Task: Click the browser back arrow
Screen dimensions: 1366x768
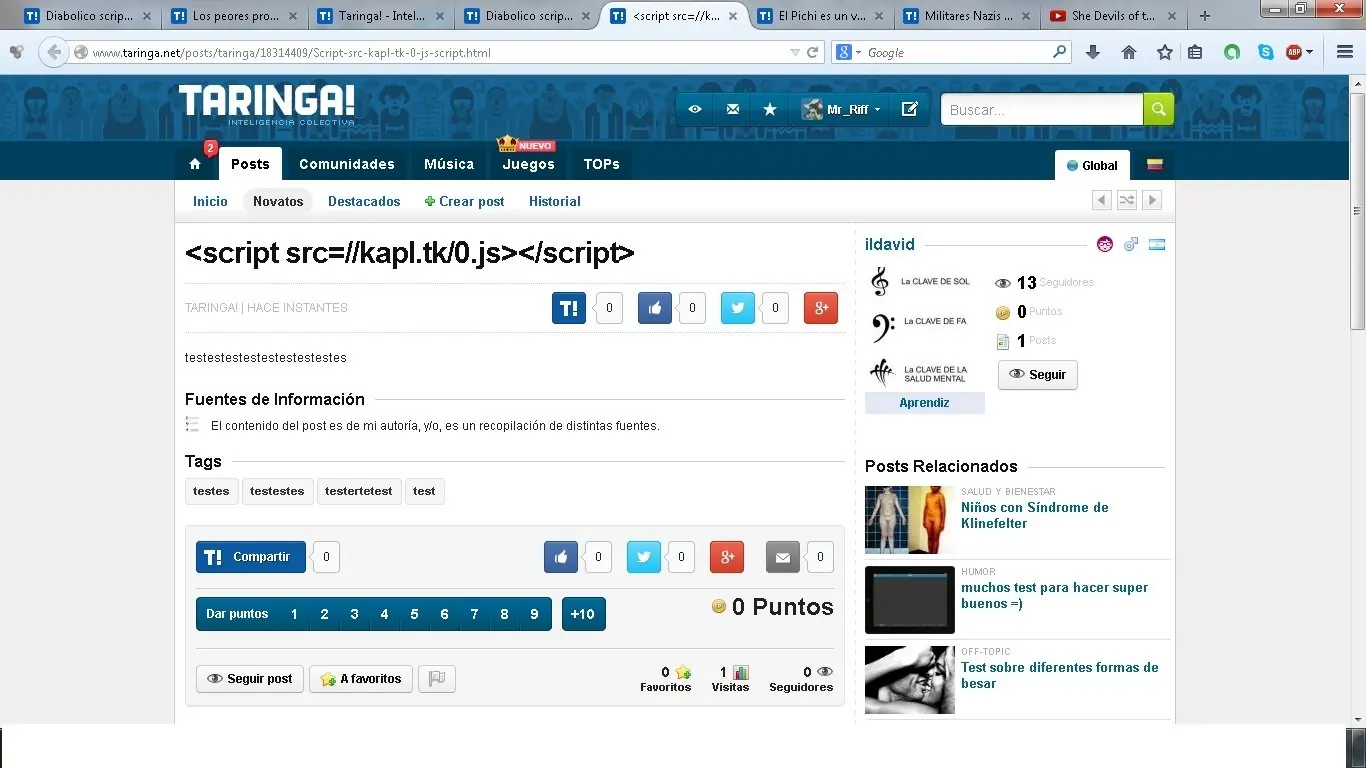Action: 54,53
